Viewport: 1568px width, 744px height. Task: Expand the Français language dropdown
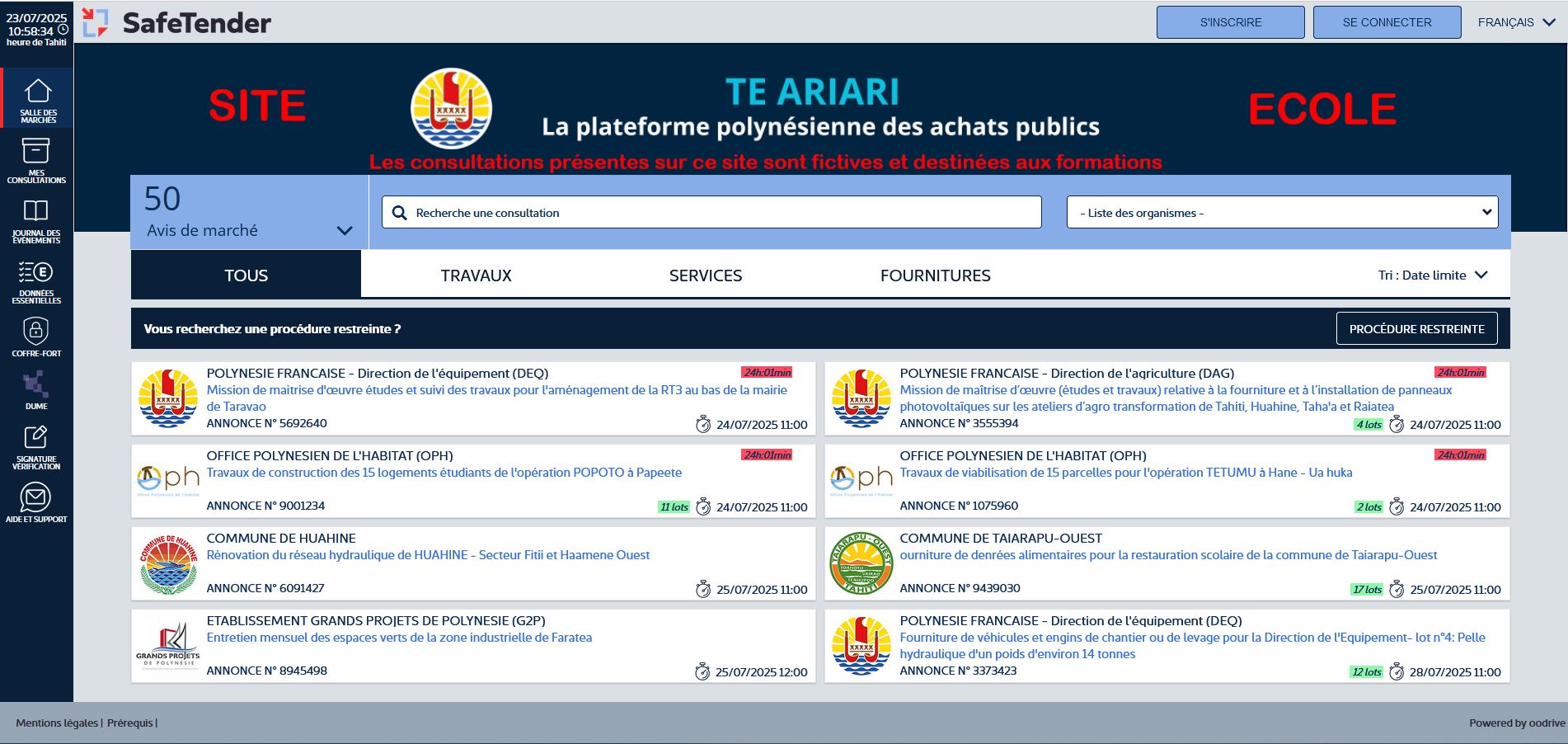pyautogui.click(x=1516, y=22)
